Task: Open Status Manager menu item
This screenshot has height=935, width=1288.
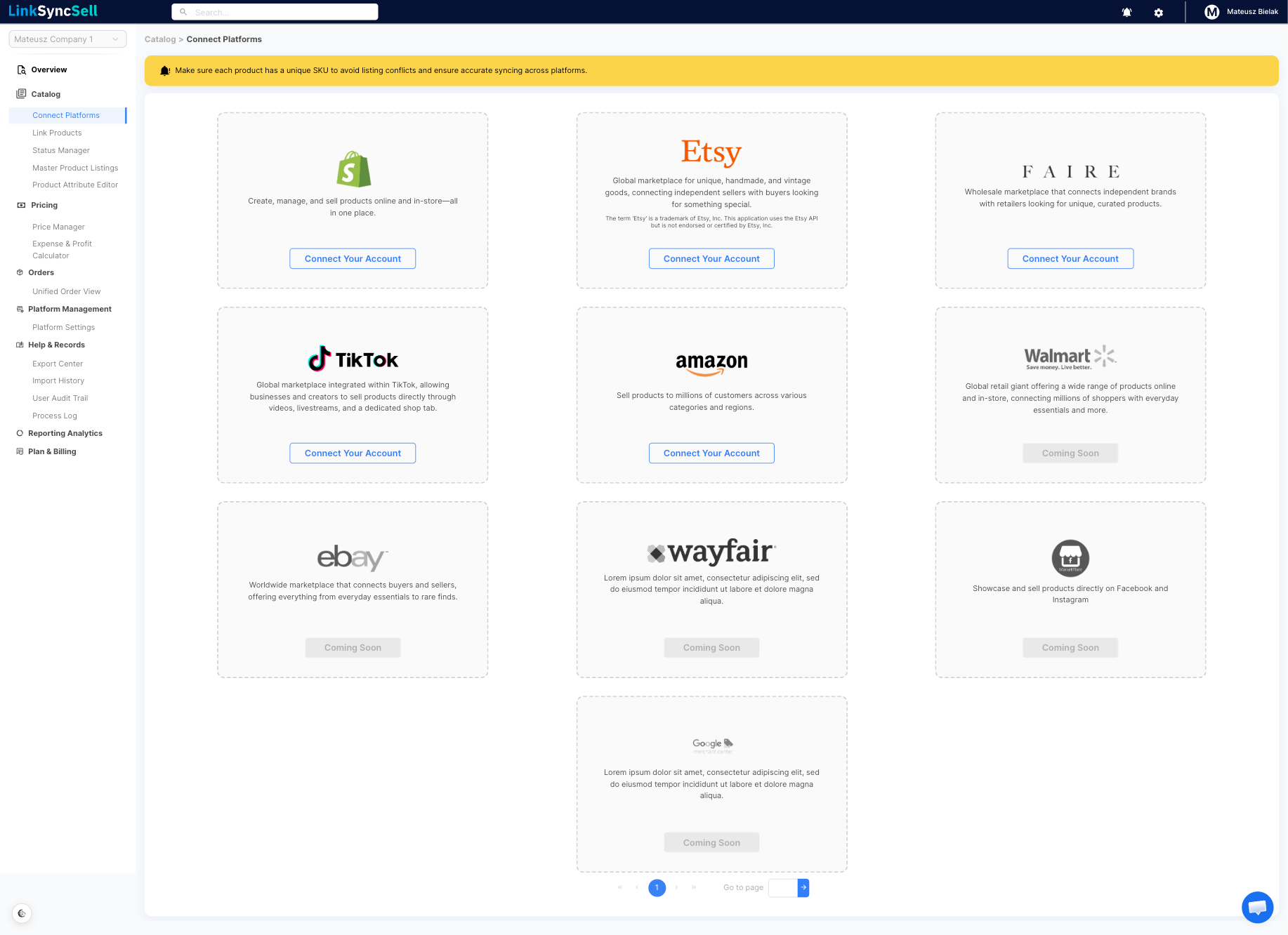Action: (61, 150)
